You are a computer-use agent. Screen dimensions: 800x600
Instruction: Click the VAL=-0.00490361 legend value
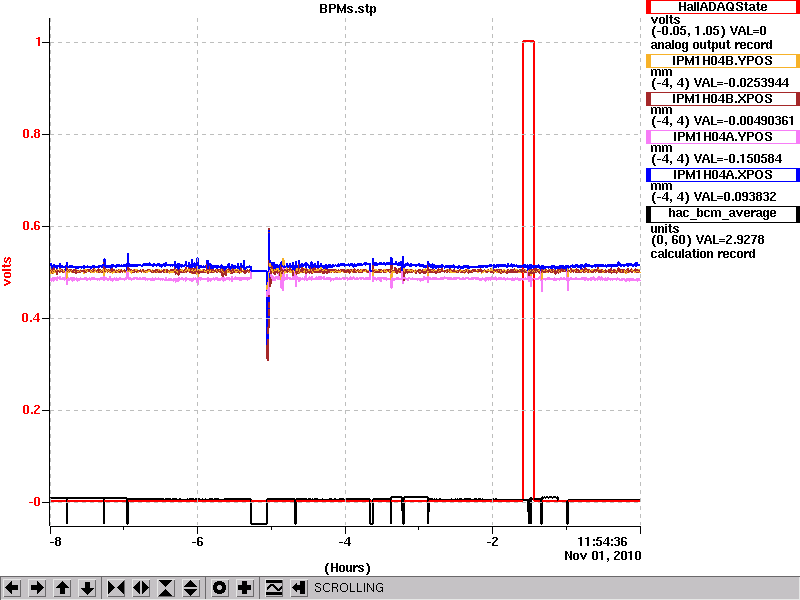click(744, 121)
